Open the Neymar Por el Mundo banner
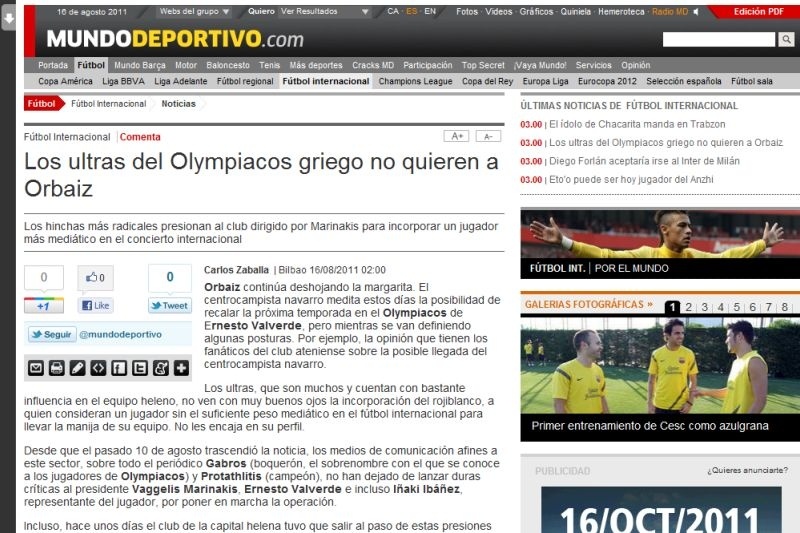800x533 pixels. tap(660, 244)
